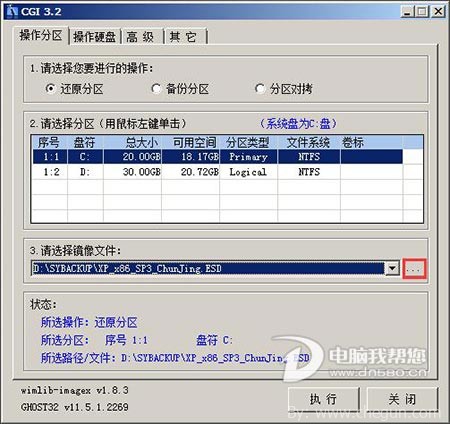Click the NTFS cell in the D: row

pyautogui.click(x=309, y=172)
